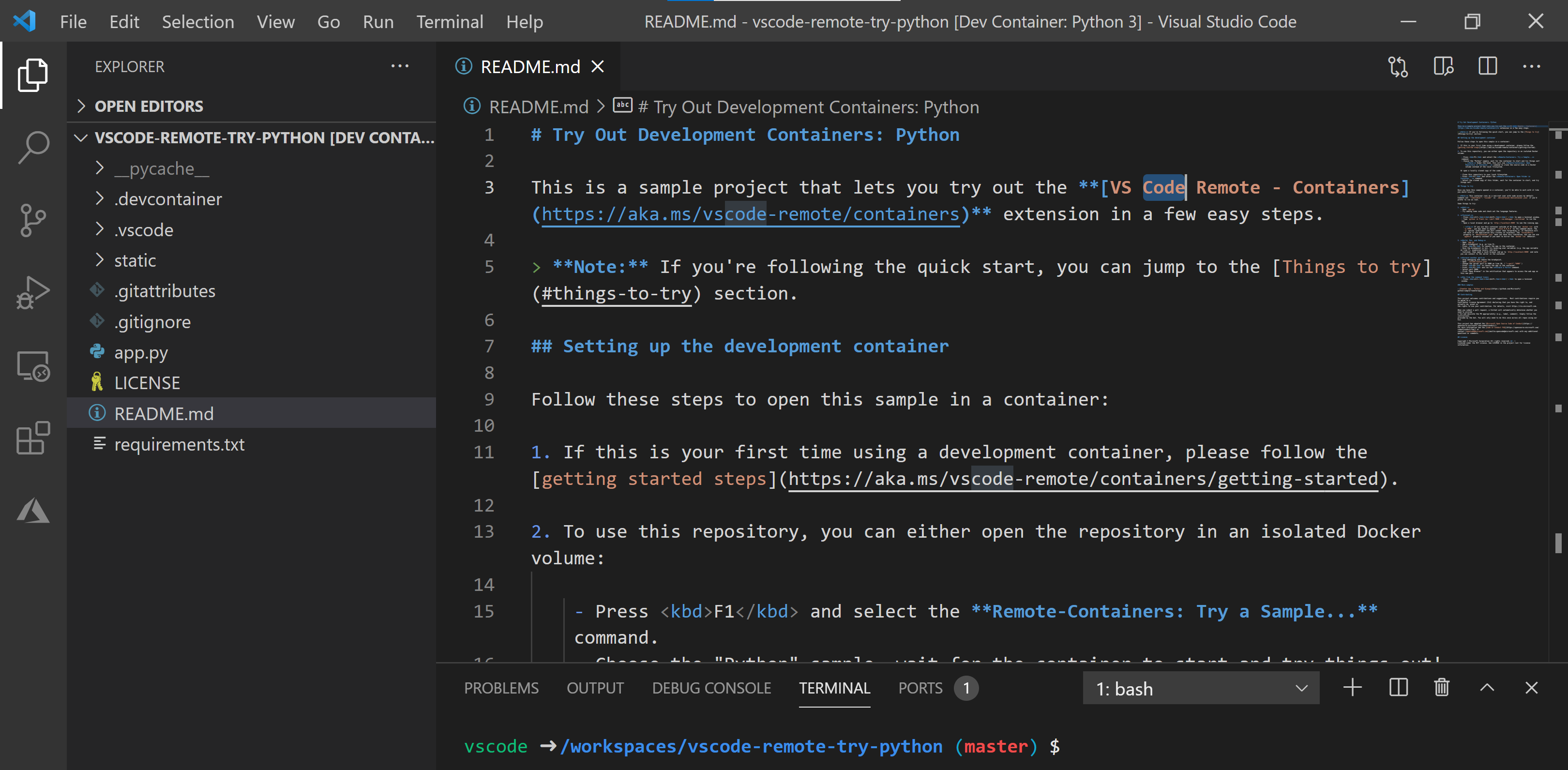Switch to the OUTPUT panel tab
Image resolution: width=1568 pixels, height=770 pixels.
pos(595,688)
